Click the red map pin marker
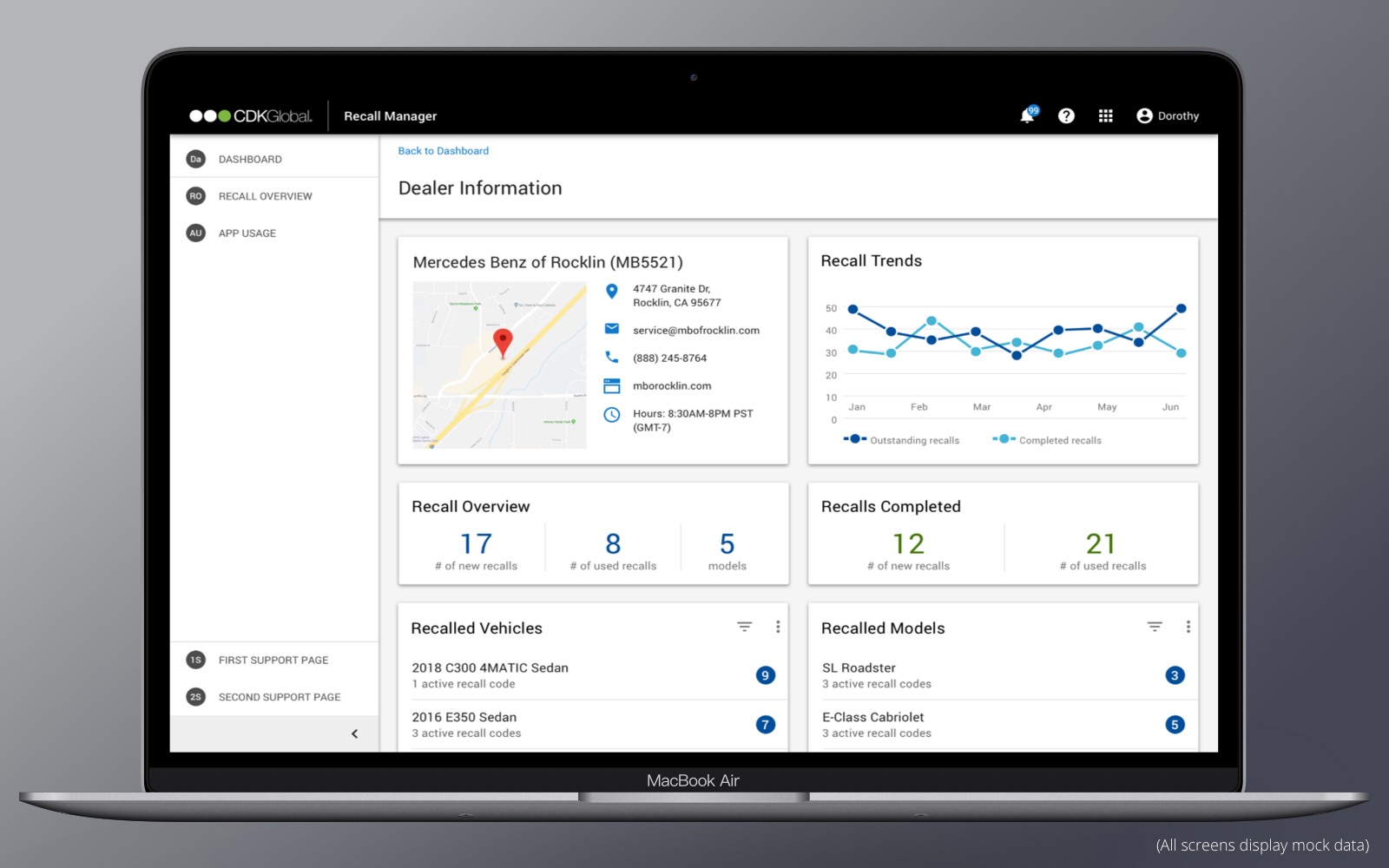 pos(503,343)
